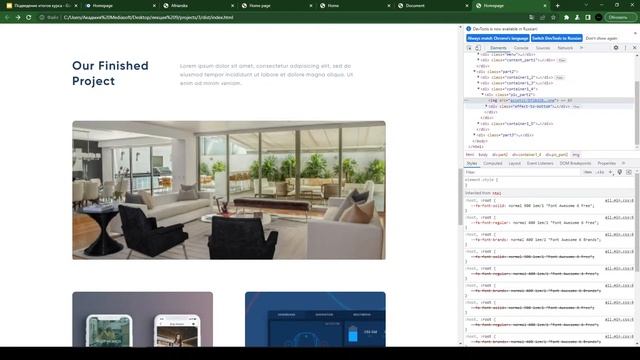
Task: Click the html breadcrumb
Action: click(470, 155)
